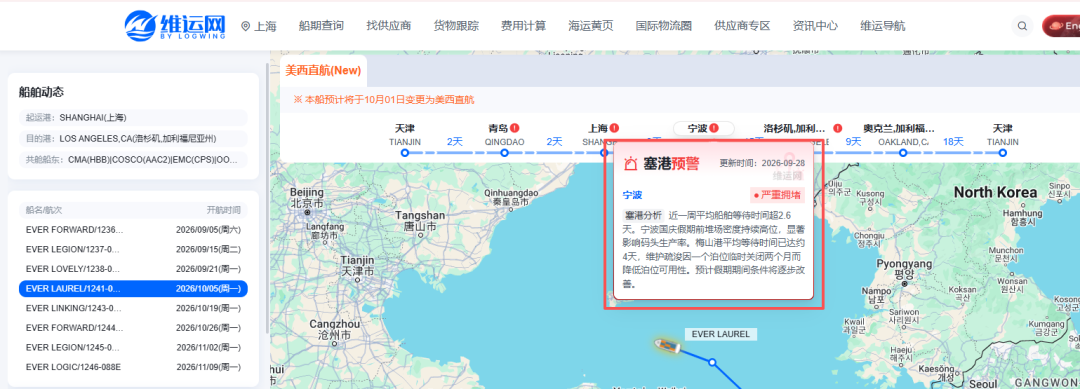Click the 目的港 LOS ANGELES field

[x=133, y=138]
